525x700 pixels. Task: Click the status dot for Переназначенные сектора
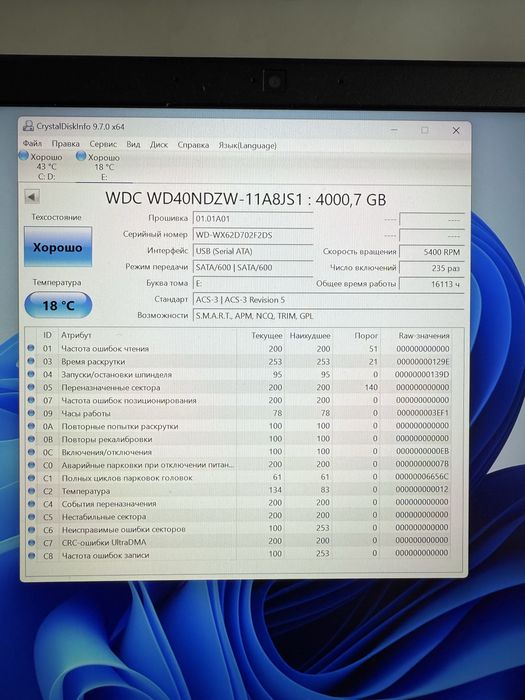[31, 387]
